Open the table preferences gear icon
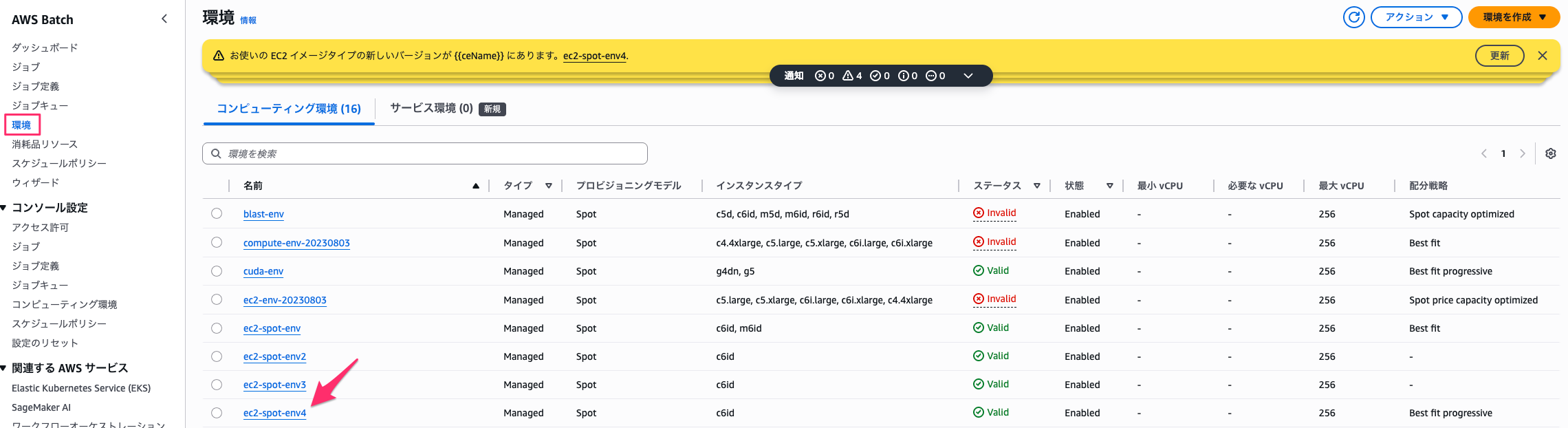1568x428 pixels. 1550,153
